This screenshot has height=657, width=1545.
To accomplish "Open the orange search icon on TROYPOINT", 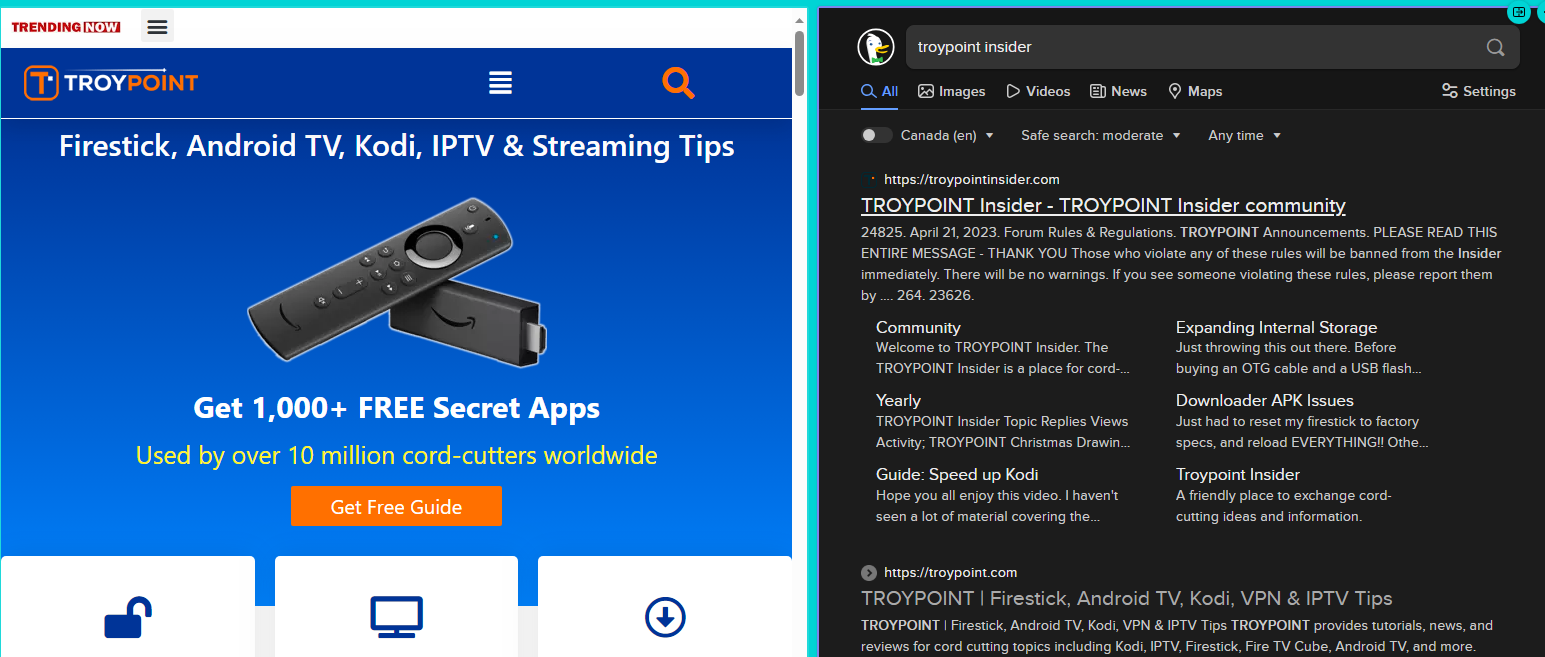I will (x=678, y=83).
